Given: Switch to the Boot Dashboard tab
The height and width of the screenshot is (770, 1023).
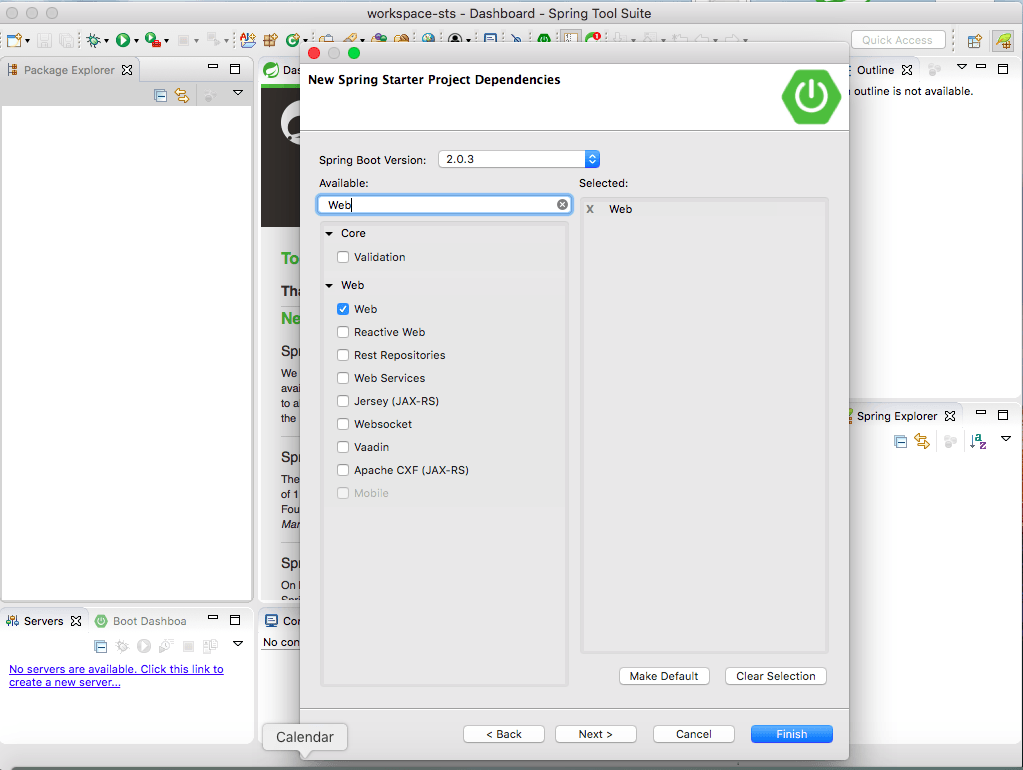Looking at the screenshot, I should click(x=141, y=621).
